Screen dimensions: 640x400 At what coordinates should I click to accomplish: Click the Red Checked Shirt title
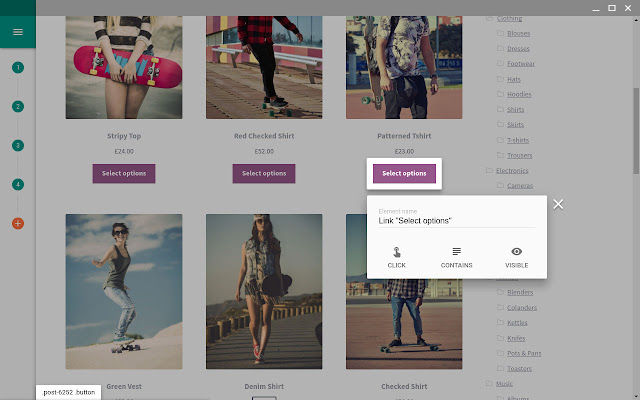264,136
